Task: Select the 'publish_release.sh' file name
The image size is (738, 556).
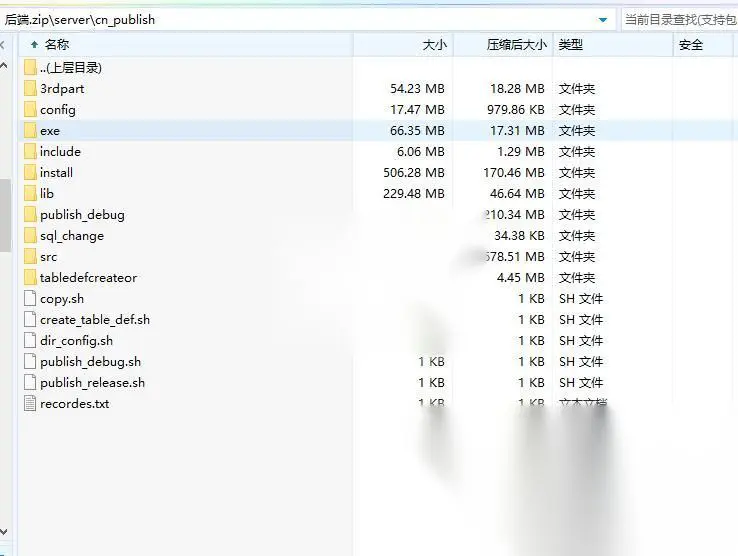Action: 92,382
